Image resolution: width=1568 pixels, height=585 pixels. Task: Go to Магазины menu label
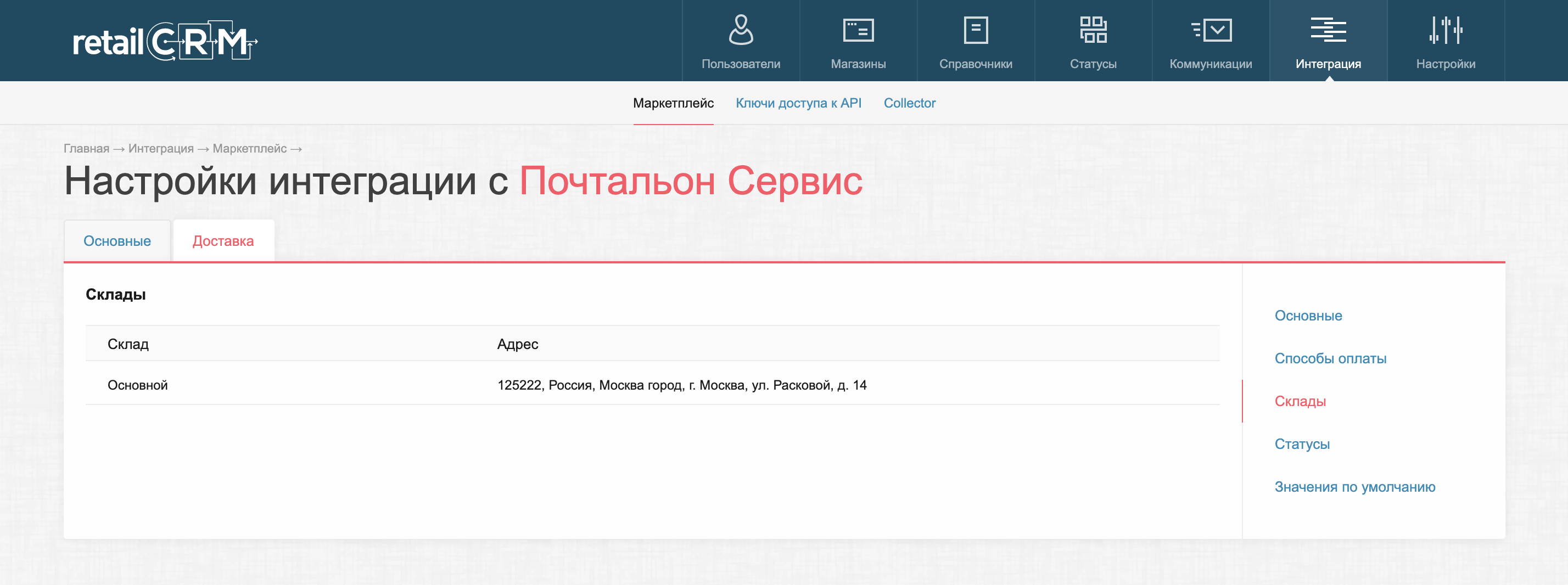pyautogui.click(x=858, y=64)
